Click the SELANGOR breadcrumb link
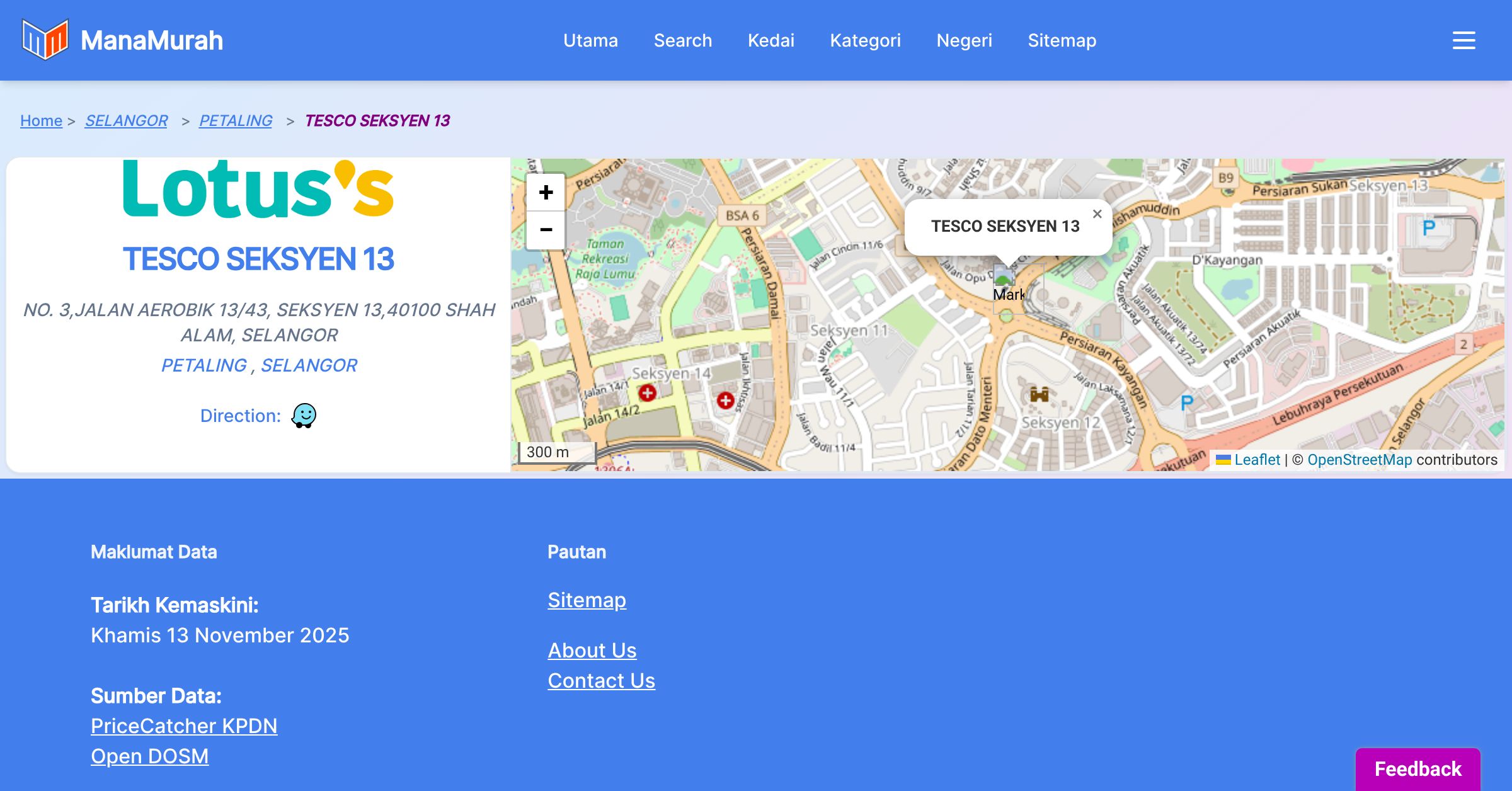This screenshot has height=791, width=1512. pyautogui.click(x=126, y=120)
